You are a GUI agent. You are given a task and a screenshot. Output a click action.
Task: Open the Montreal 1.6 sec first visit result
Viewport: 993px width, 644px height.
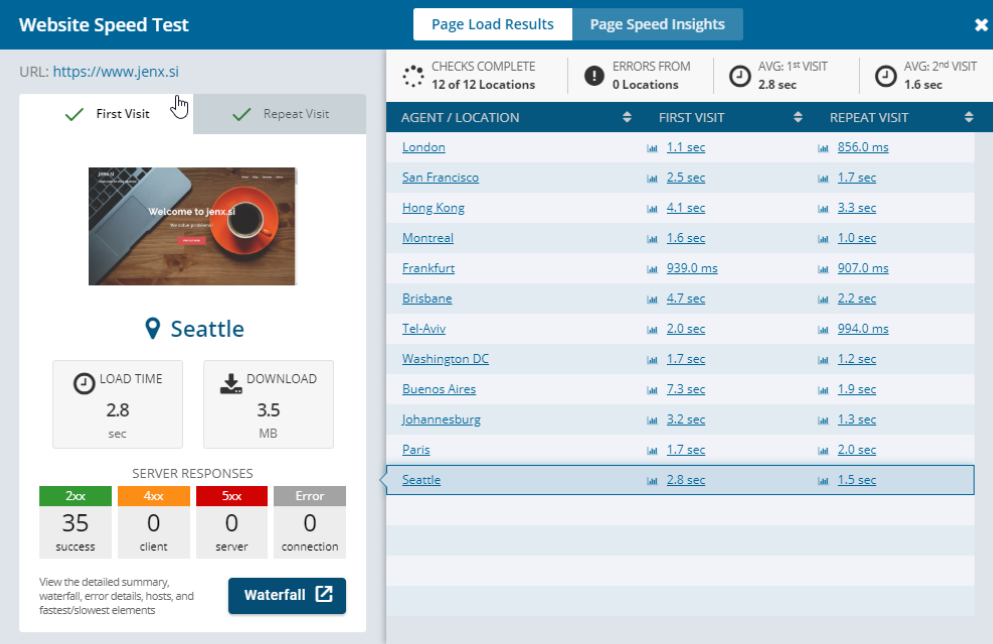[686, 238]
